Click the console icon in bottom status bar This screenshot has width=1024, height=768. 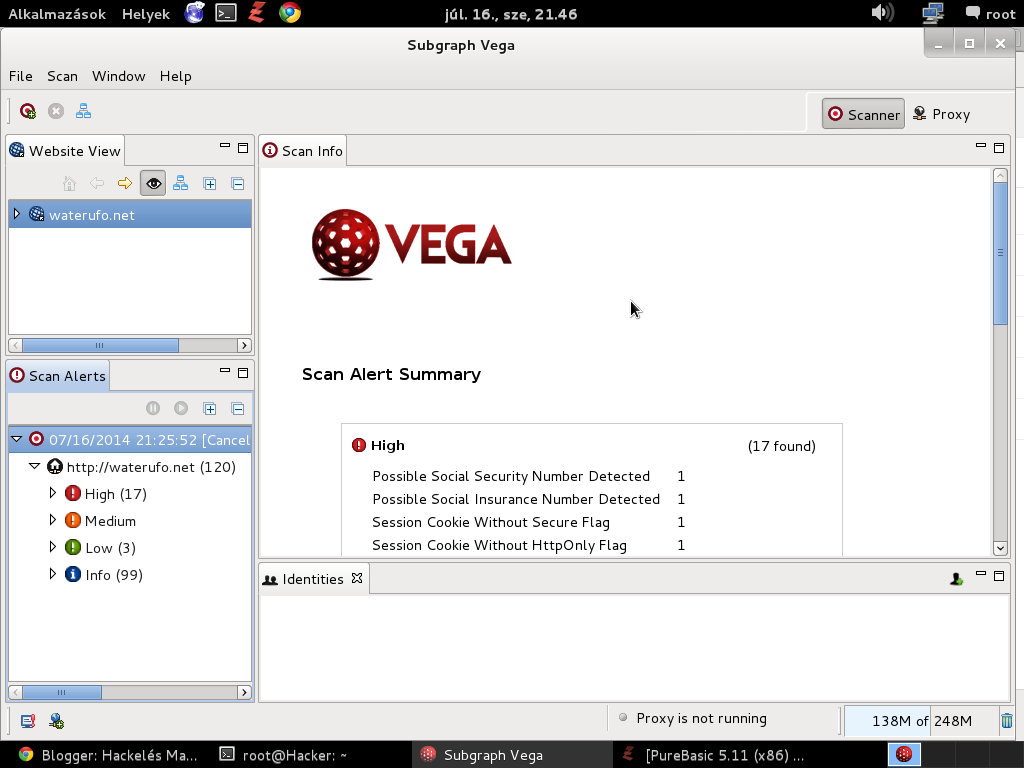click(x=27, y=721)
